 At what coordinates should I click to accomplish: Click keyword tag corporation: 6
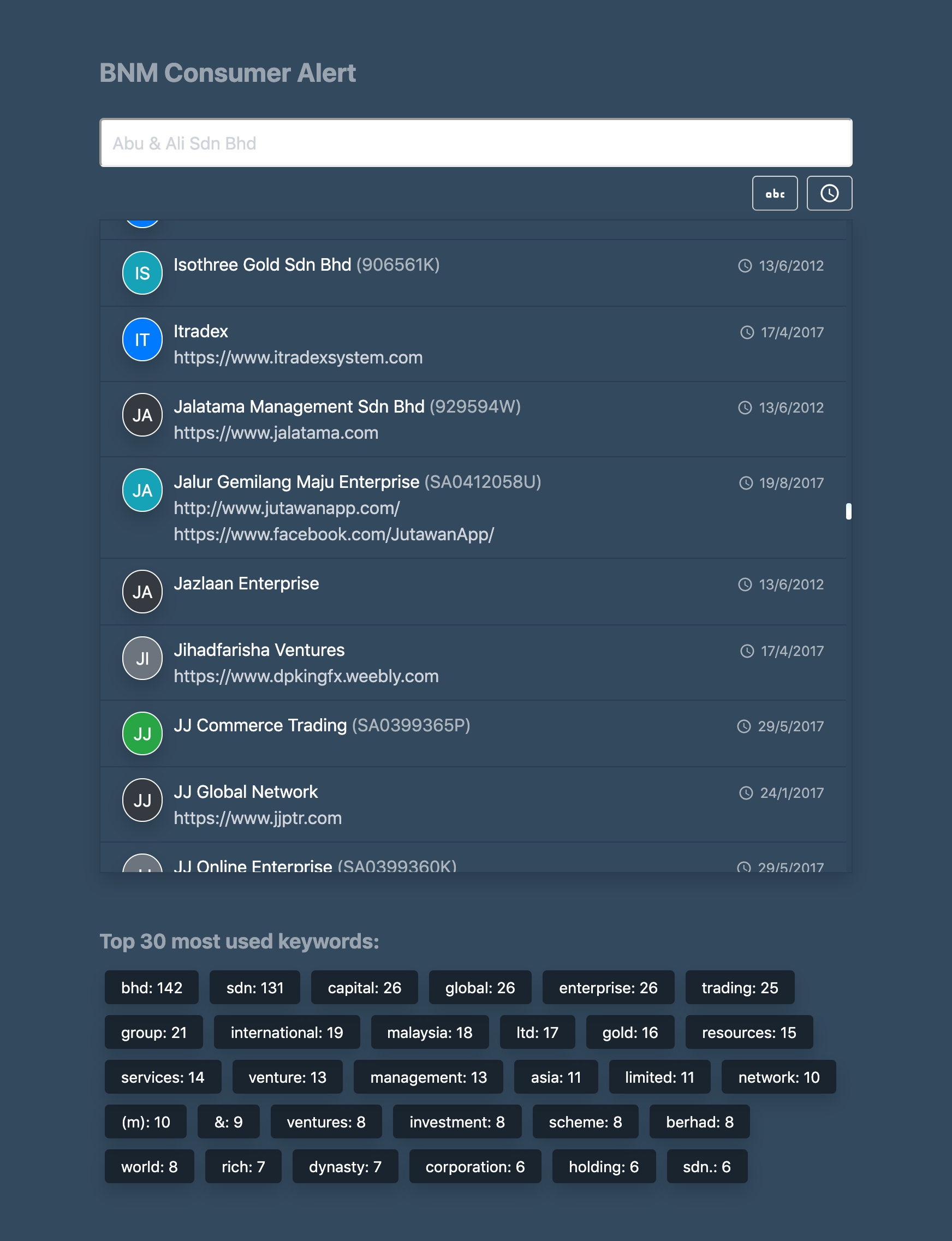coord(475,1166)
